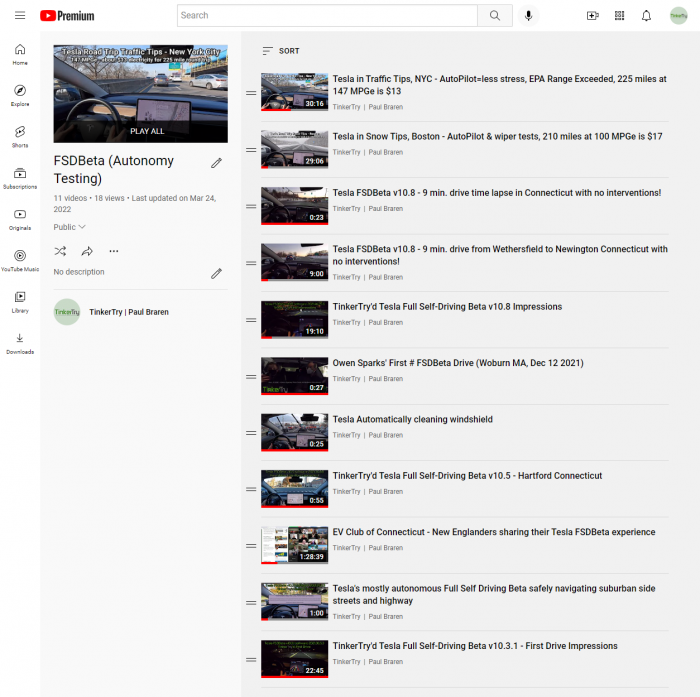Screen dimensions: 700x697
Task: Open TinkerTry | Paul Braren channel link
Action: (x=129, y=312)
